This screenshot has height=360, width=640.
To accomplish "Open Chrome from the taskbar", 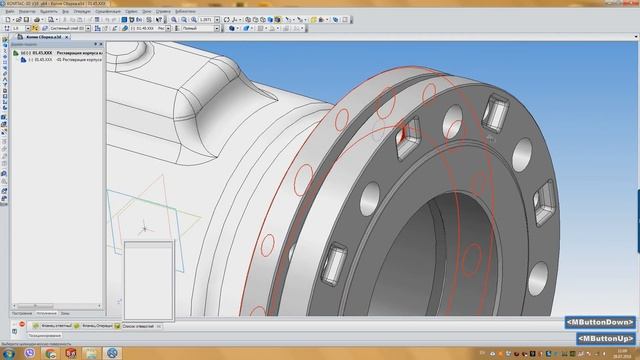I will (50, 353).
